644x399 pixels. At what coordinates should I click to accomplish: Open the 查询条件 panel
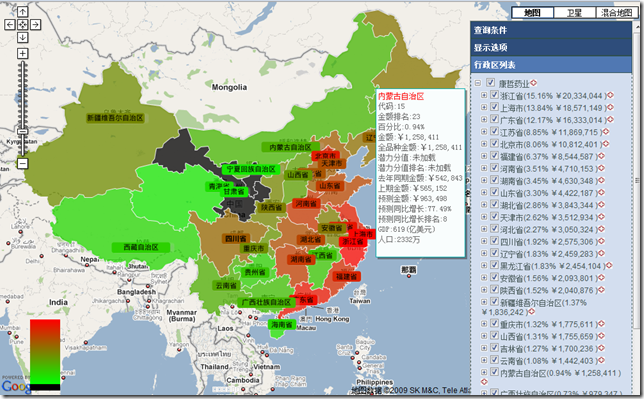[551, 30]
